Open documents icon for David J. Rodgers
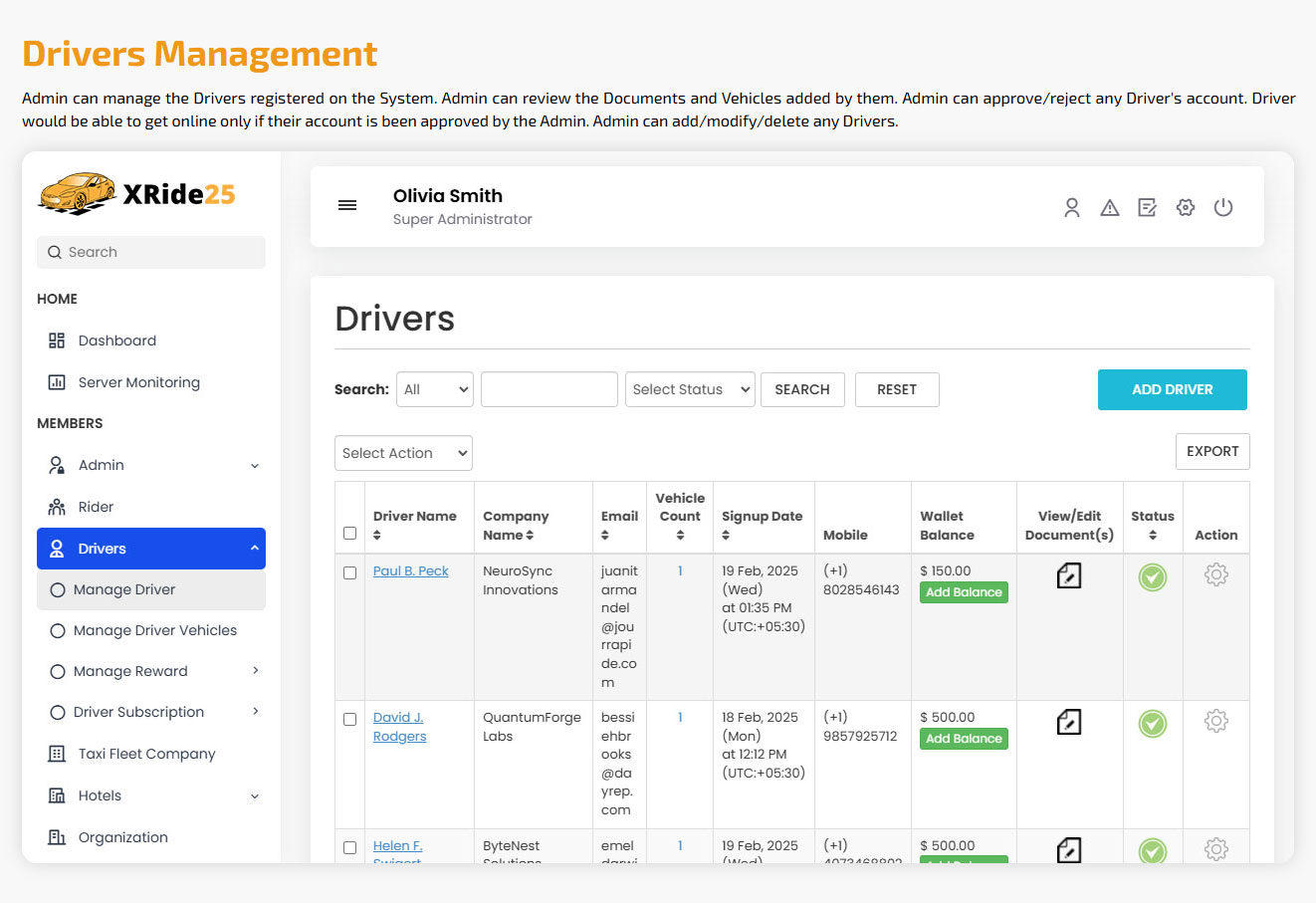1316x903 pixels. pos(1069,722)
